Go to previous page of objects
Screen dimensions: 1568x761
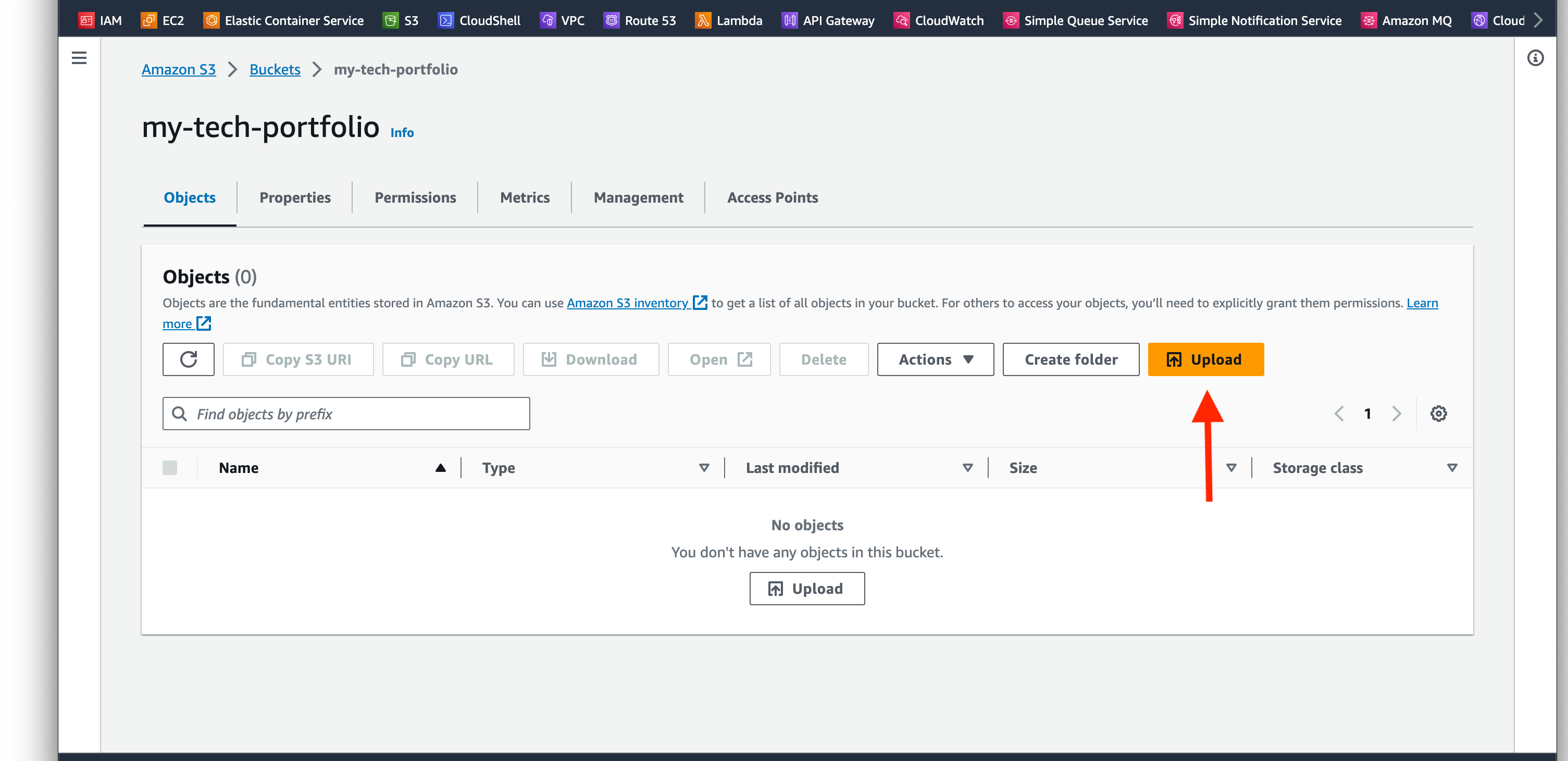click(1338, 414)
